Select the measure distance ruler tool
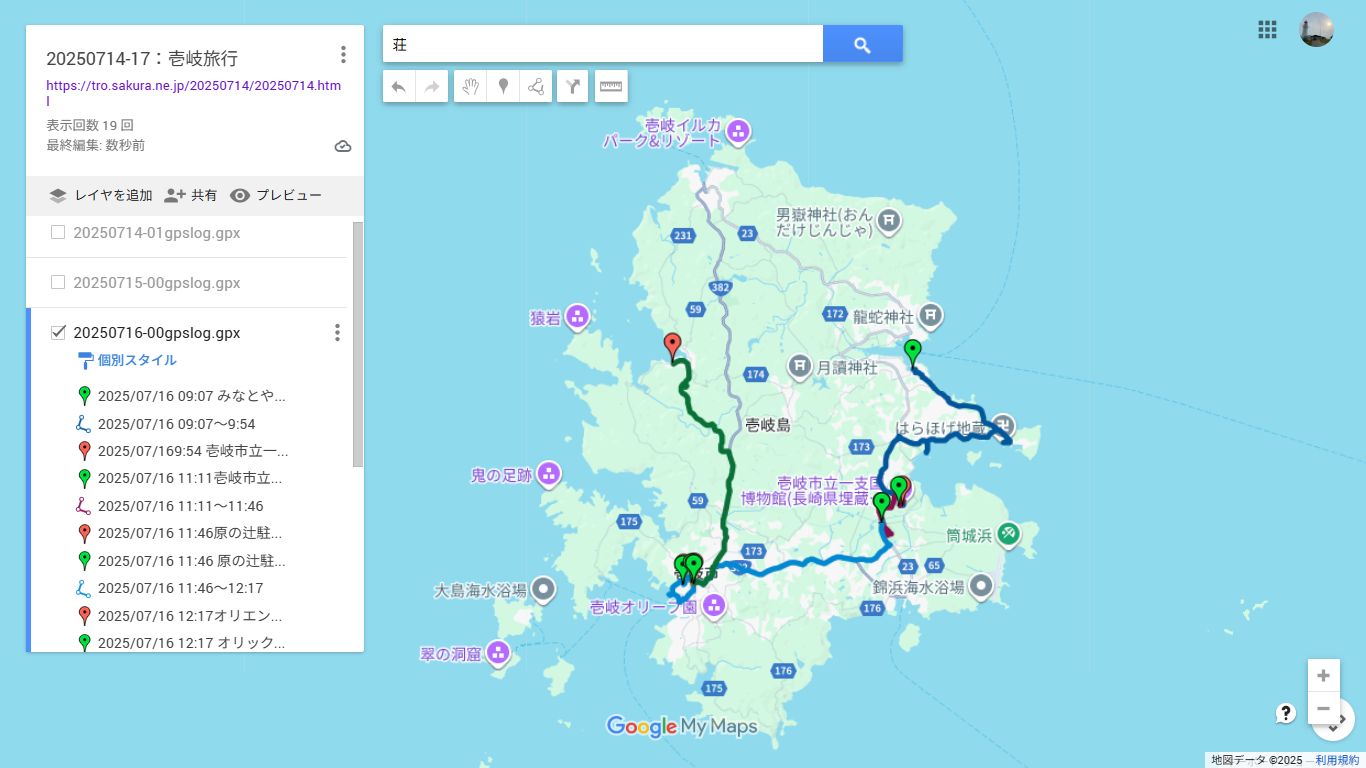The height and width of the screenshot is (768, 1366). tap(611, 87)
